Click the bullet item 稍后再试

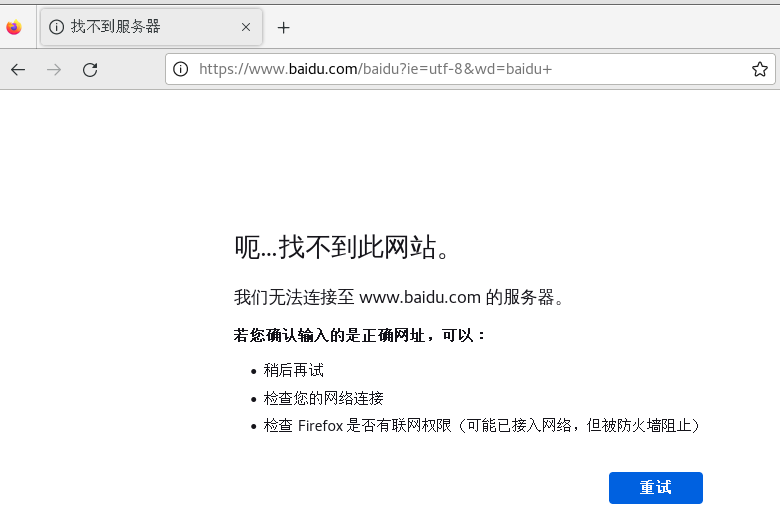(293, 370)
